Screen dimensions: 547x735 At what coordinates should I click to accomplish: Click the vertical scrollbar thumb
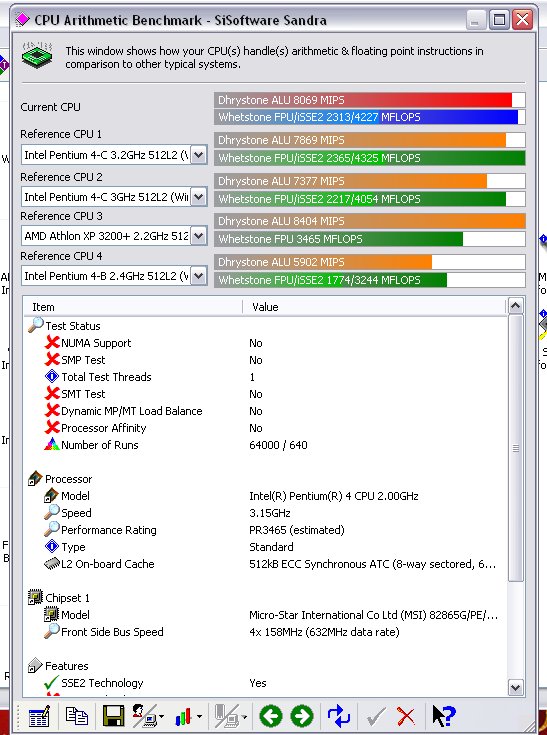(516, 448)
